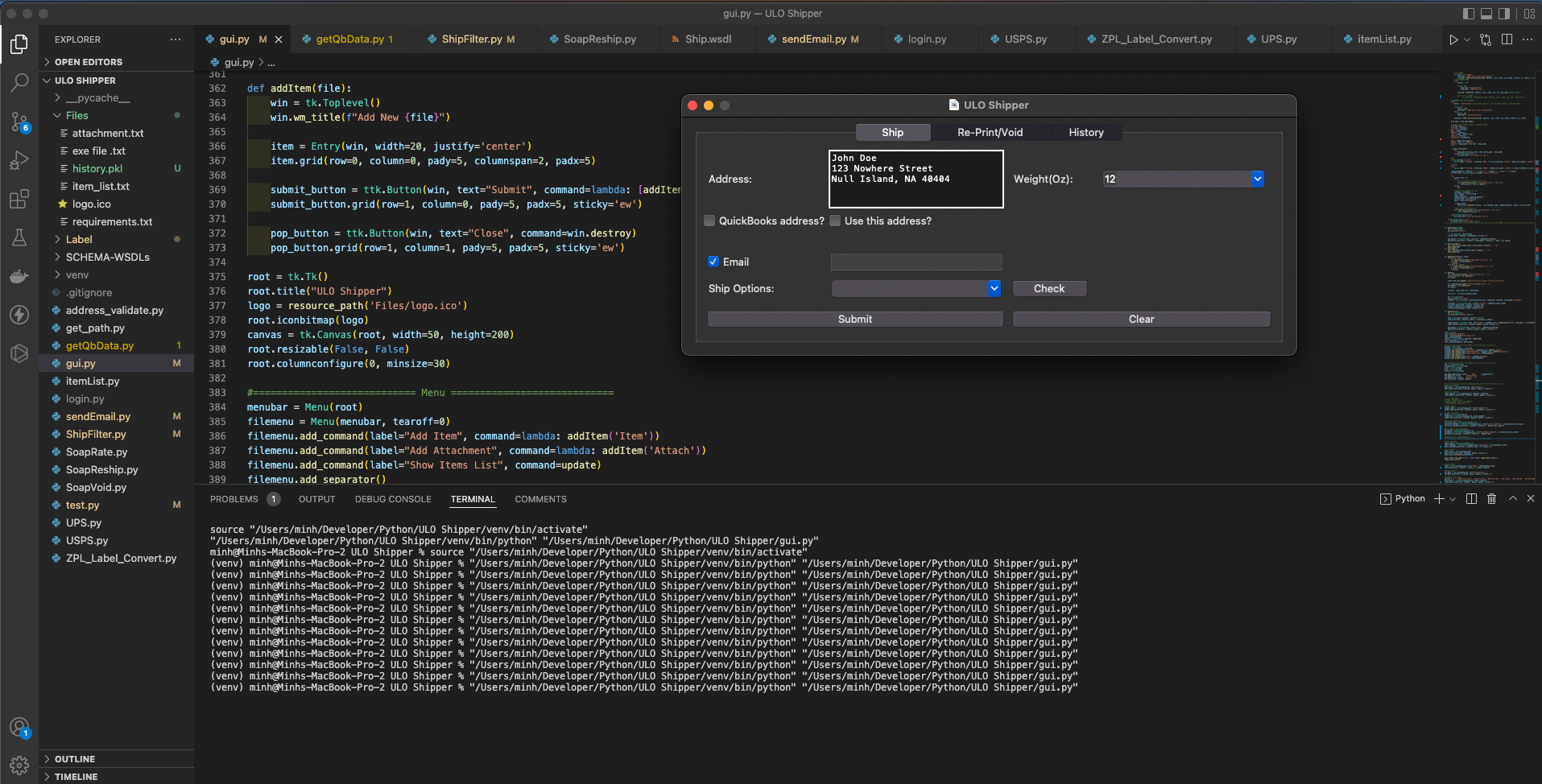The image size is (1542, 784).
Task: Split the editor to the right
Action: pos(1507,39)
